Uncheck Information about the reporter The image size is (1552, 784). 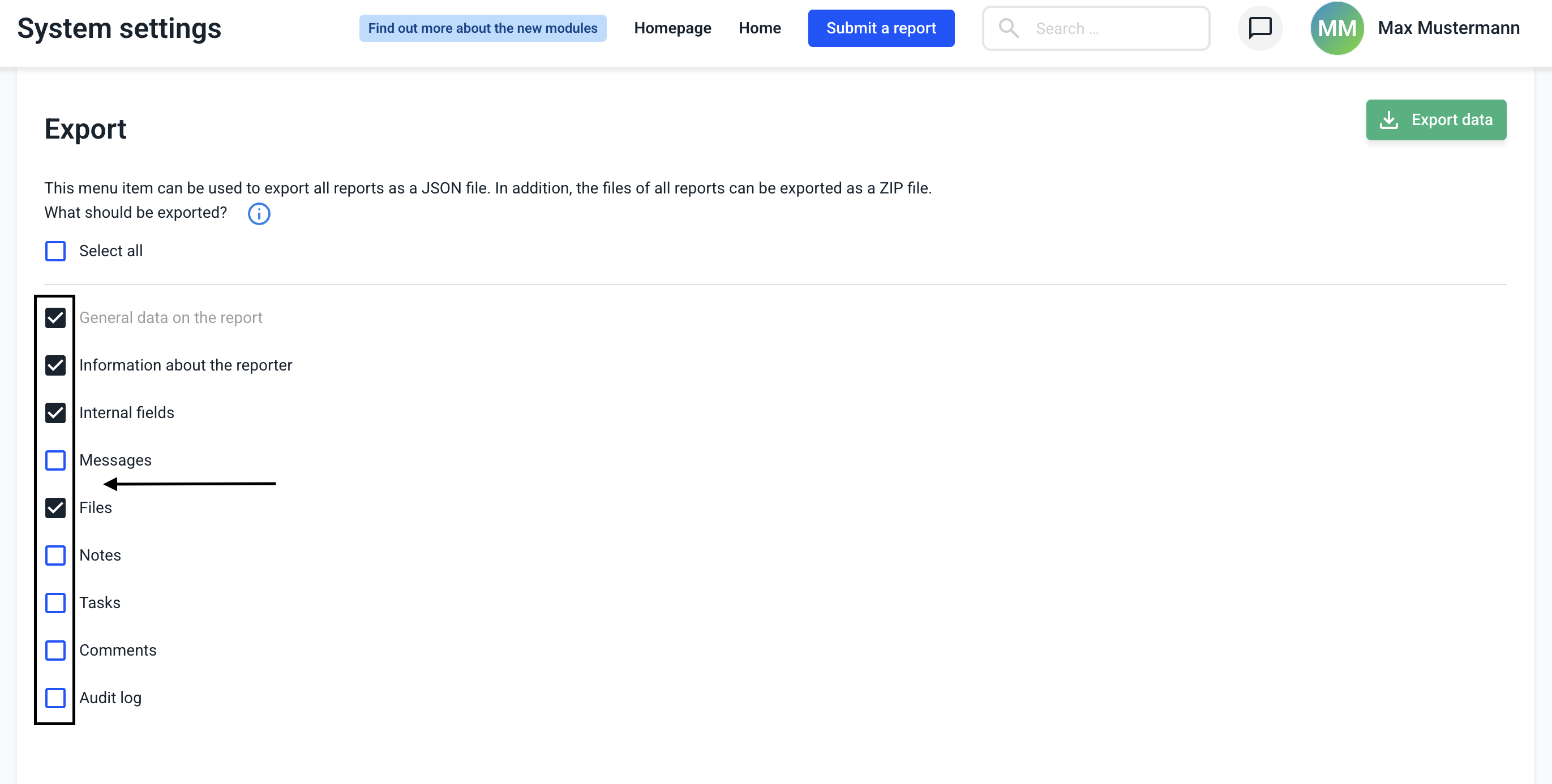pyautogui.click(x=55, y=365)
